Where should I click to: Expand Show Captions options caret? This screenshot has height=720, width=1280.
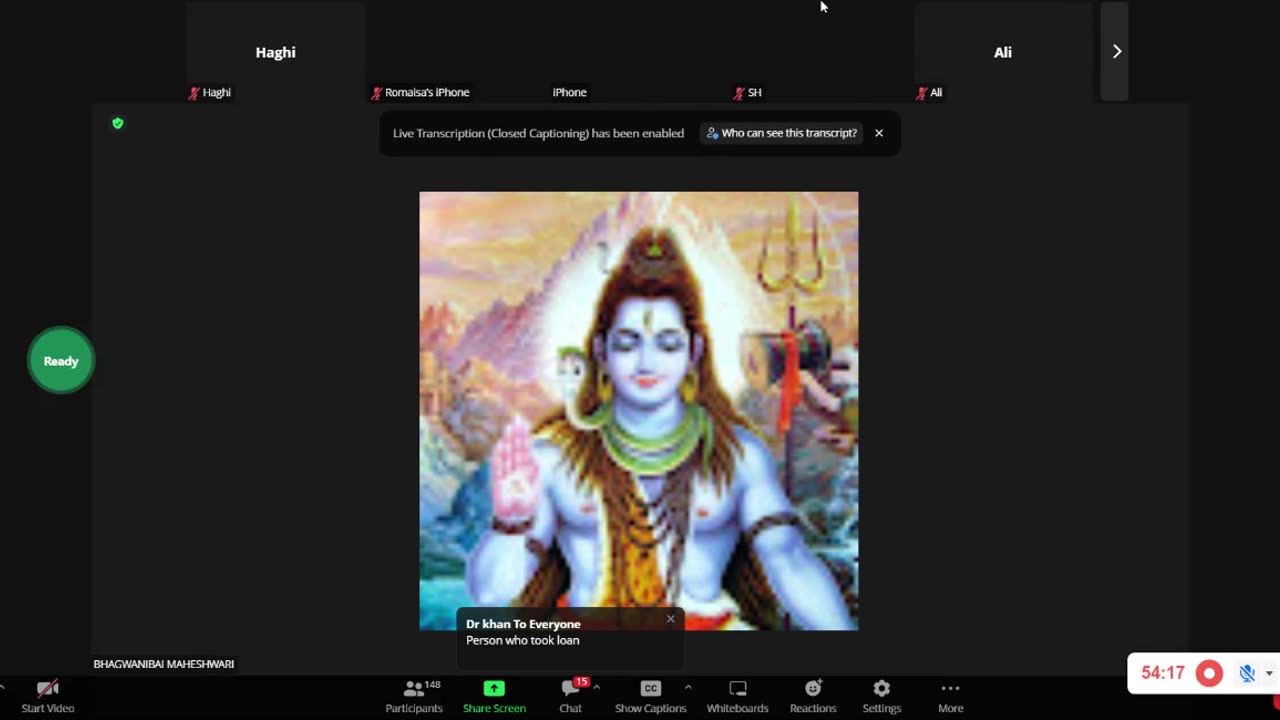pos(688,687)
